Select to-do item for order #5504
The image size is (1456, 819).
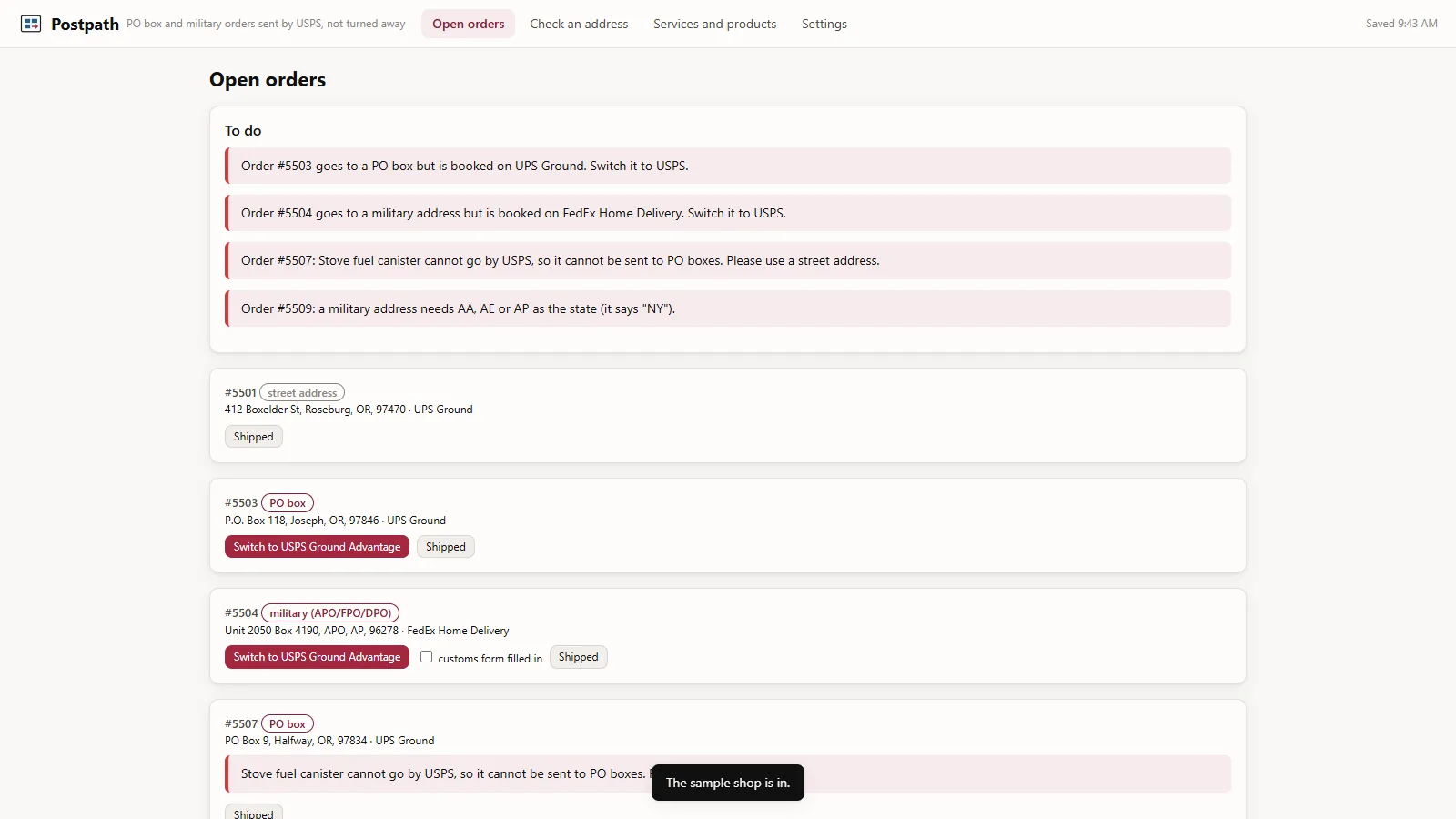pos(728,213)
